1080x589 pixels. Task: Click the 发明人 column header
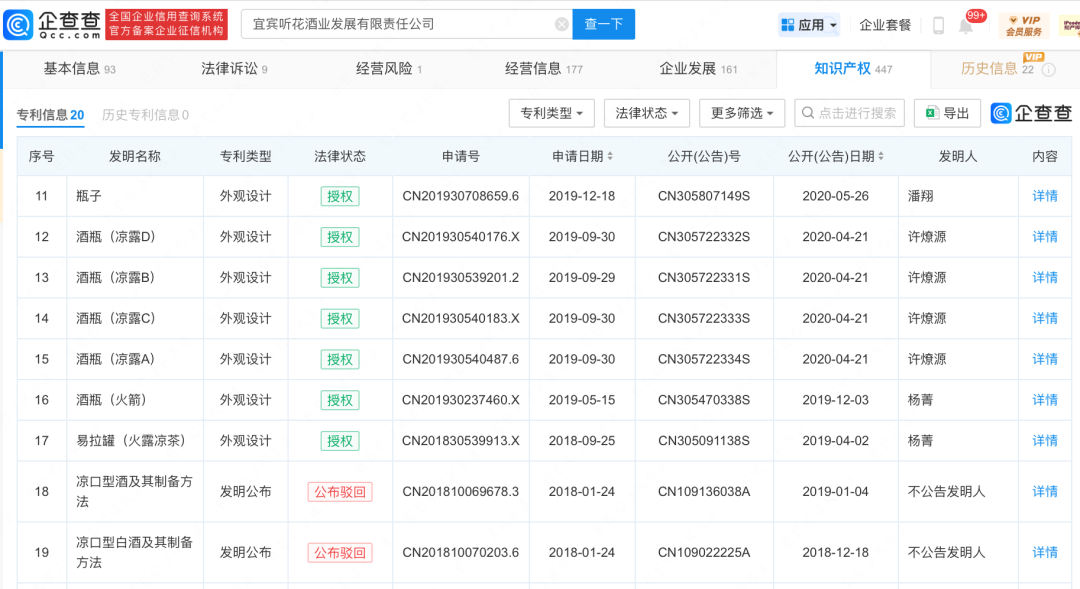pos(958,156)
